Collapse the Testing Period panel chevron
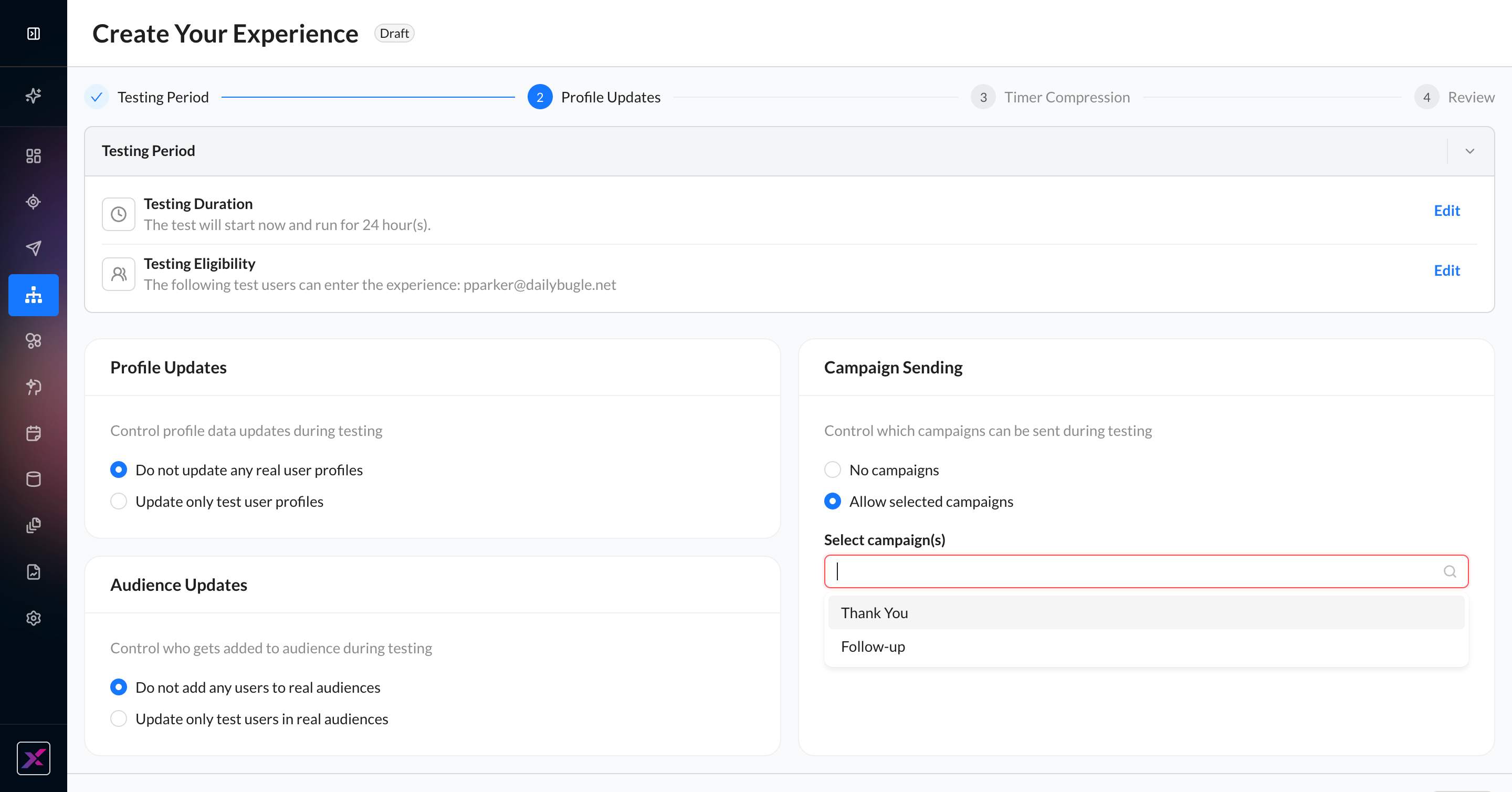This screenshot has height=792, width=1512. (1470, 151)
